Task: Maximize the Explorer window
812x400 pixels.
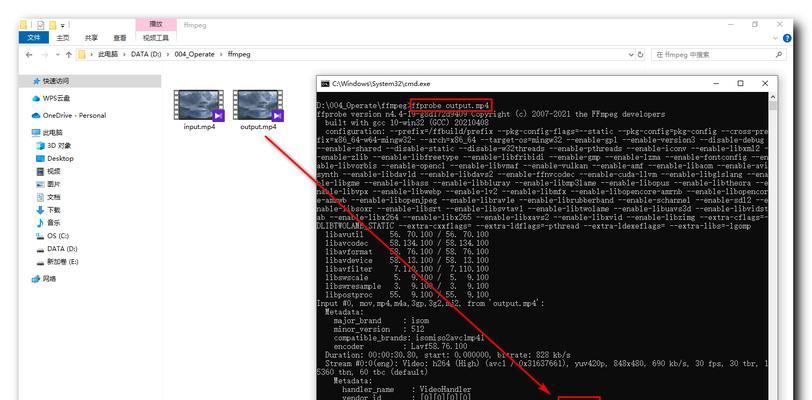Action: pos(755,24)
